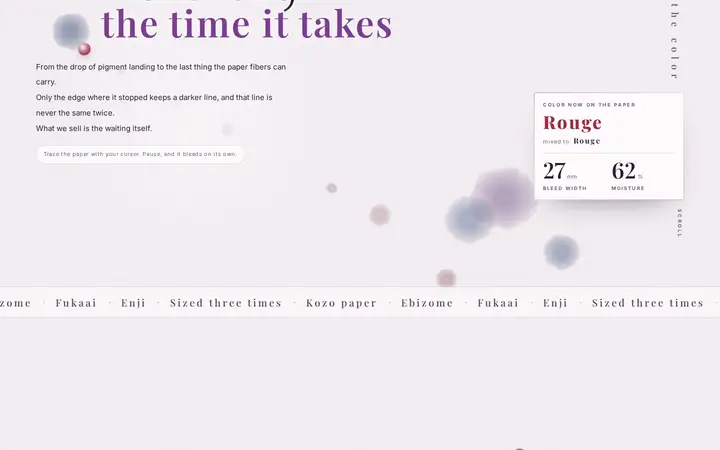720x450 pixels.
Task: Click the '27' bleed width value
Action: (554, 171)
